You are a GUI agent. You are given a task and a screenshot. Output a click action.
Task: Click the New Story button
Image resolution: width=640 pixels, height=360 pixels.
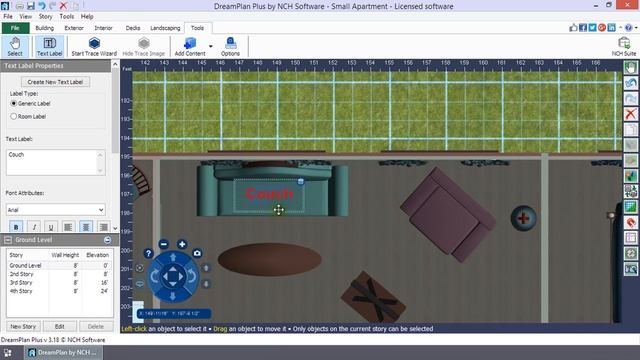[x=23, y=327]
